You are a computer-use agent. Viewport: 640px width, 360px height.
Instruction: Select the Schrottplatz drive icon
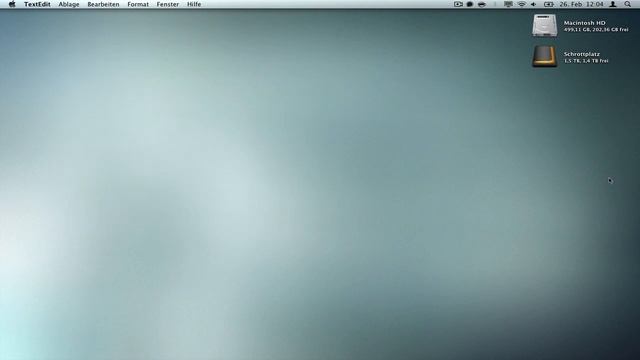coord(544,56)
